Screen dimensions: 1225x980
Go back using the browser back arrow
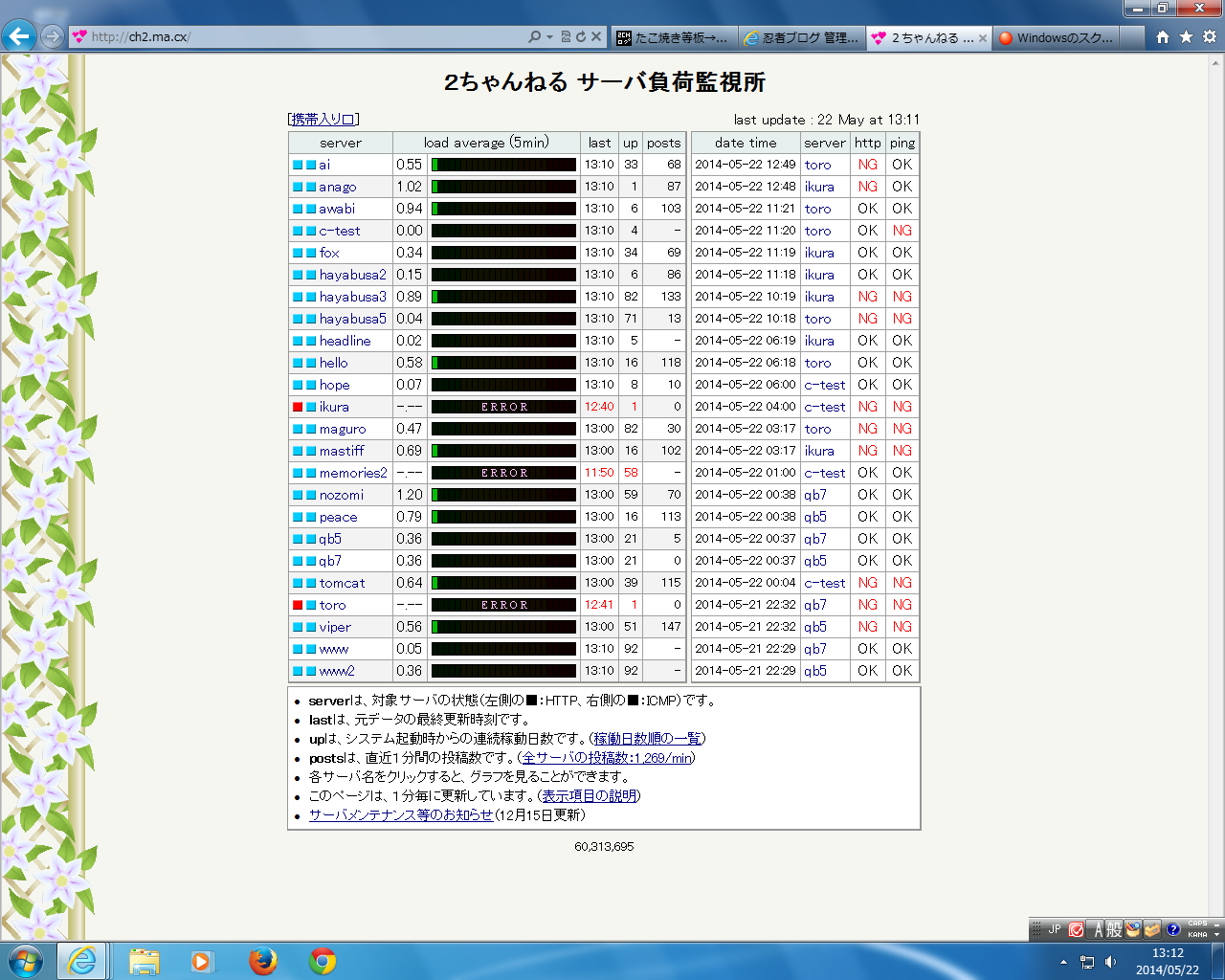19,36
